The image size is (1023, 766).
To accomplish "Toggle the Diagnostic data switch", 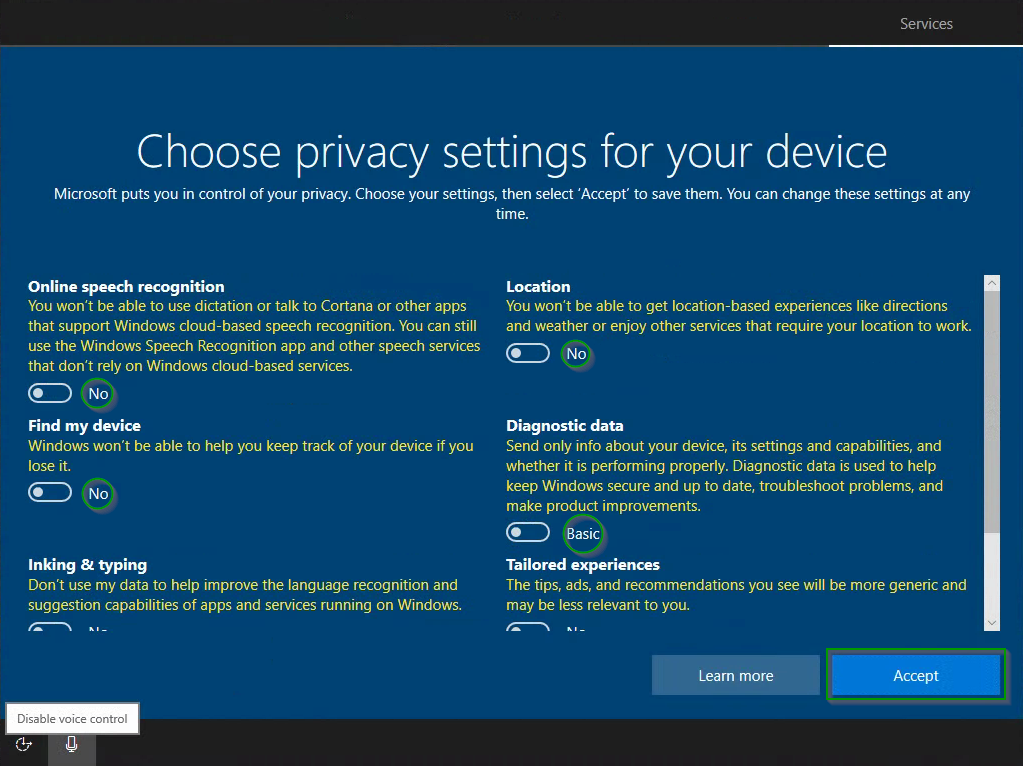I will click(x=528, y=533).
